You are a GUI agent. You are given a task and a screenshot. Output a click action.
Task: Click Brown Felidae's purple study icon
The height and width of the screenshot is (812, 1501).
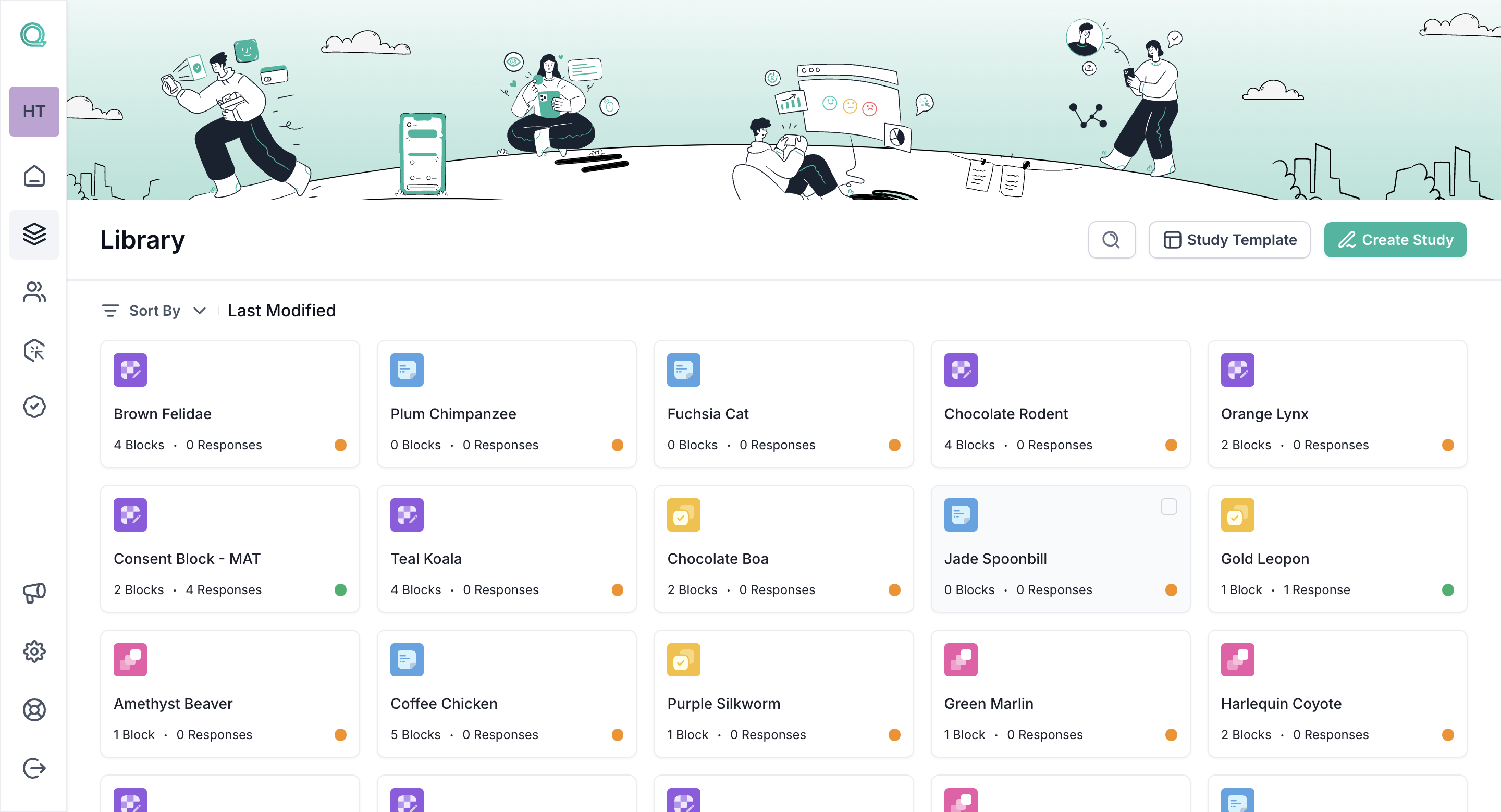[130, 370]
